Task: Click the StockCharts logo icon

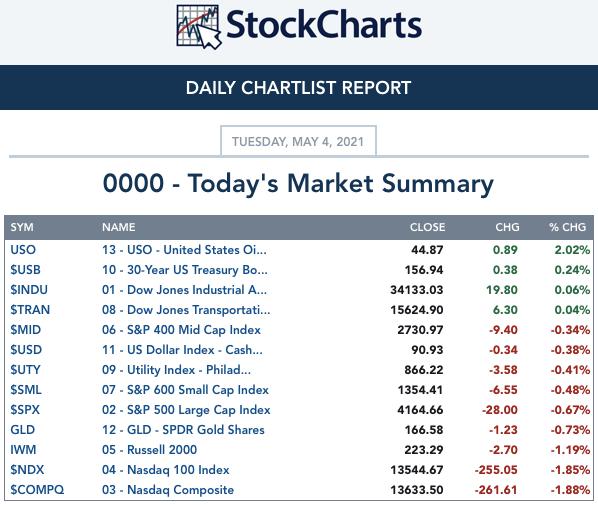Action: pyautogui.click(x=199, y=27)
